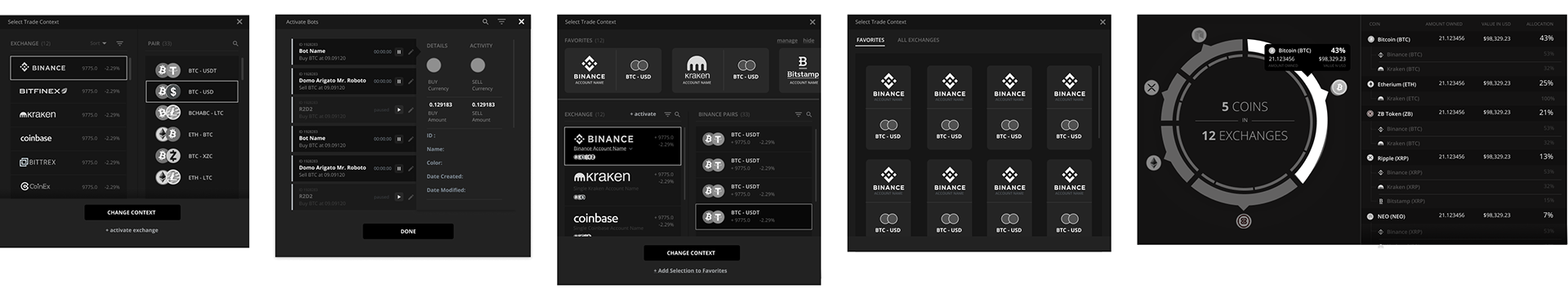Select CoinEx exchange row

(x=69, y=186)
